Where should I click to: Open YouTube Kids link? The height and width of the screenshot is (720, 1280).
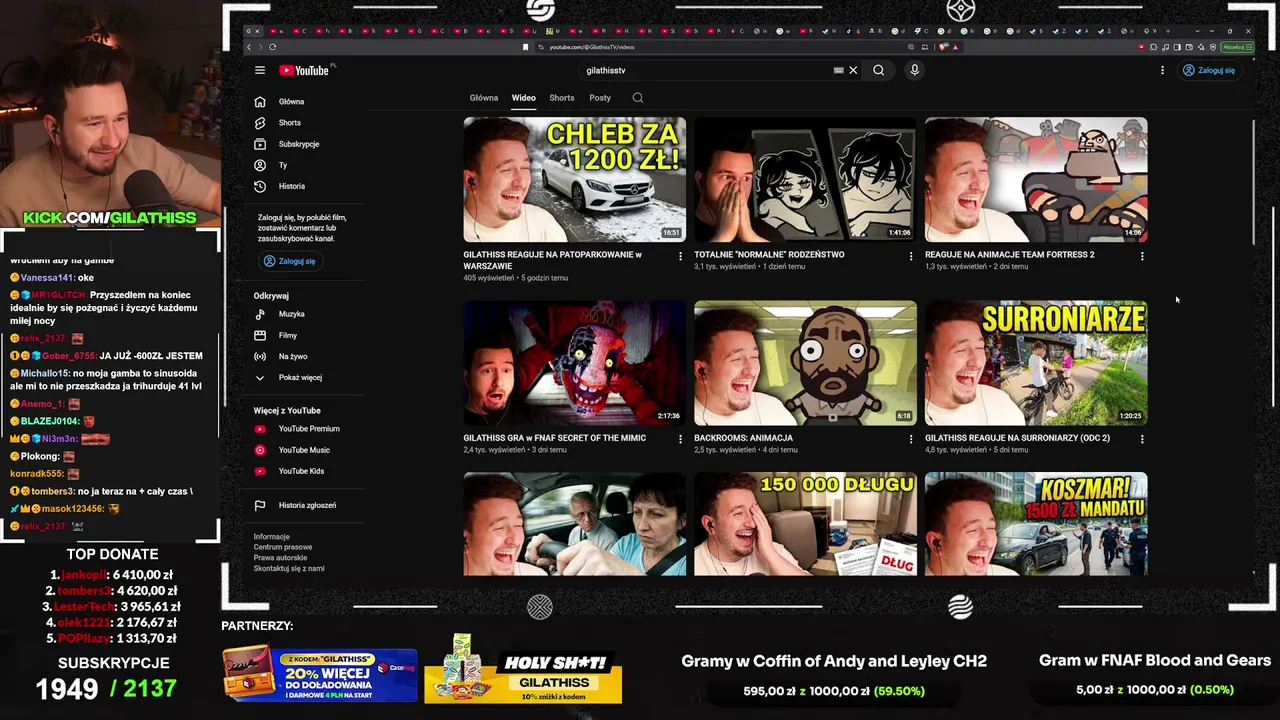300,471
